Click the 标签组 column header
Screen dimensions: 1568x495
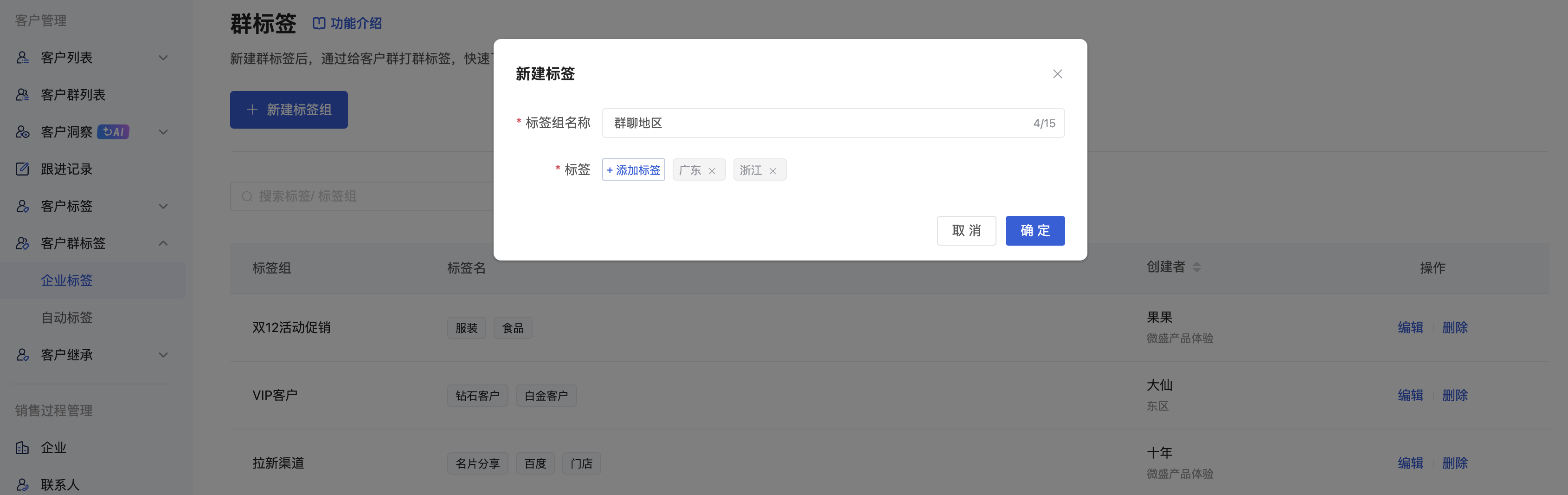[x=271, y=267]
